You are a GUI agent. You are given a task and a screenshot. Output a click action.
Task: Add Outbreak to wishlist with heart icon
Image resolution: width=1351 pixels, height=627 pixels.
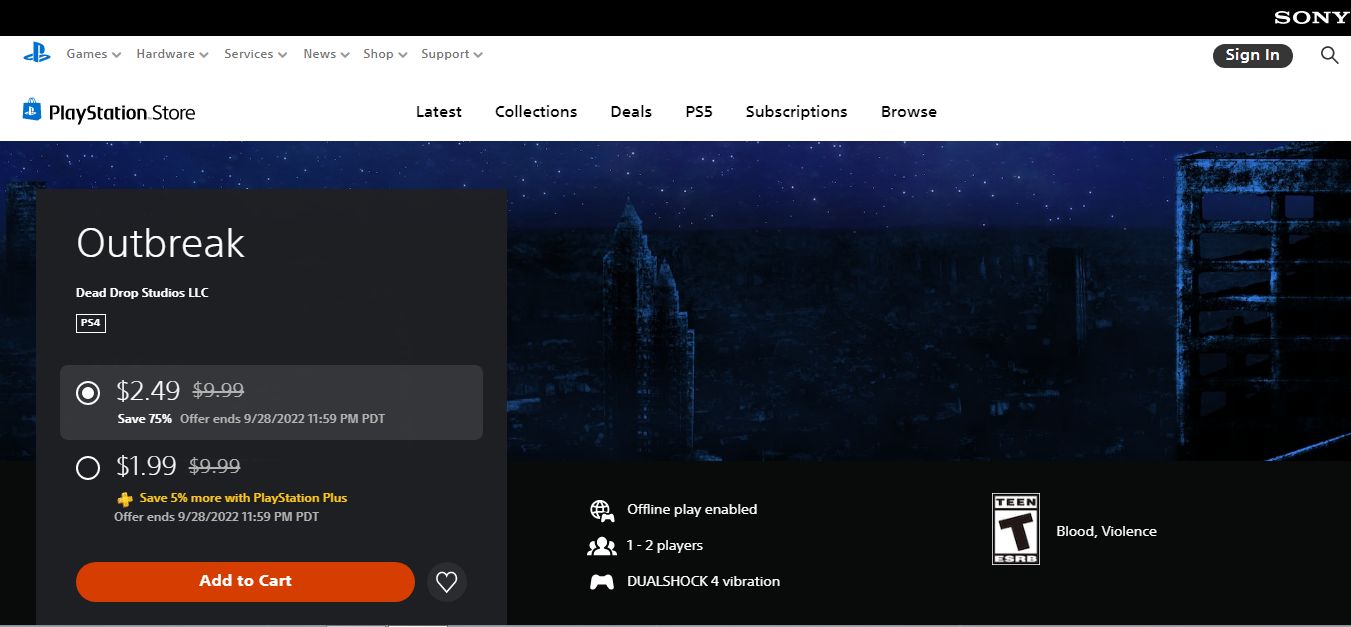click(447, 581)
